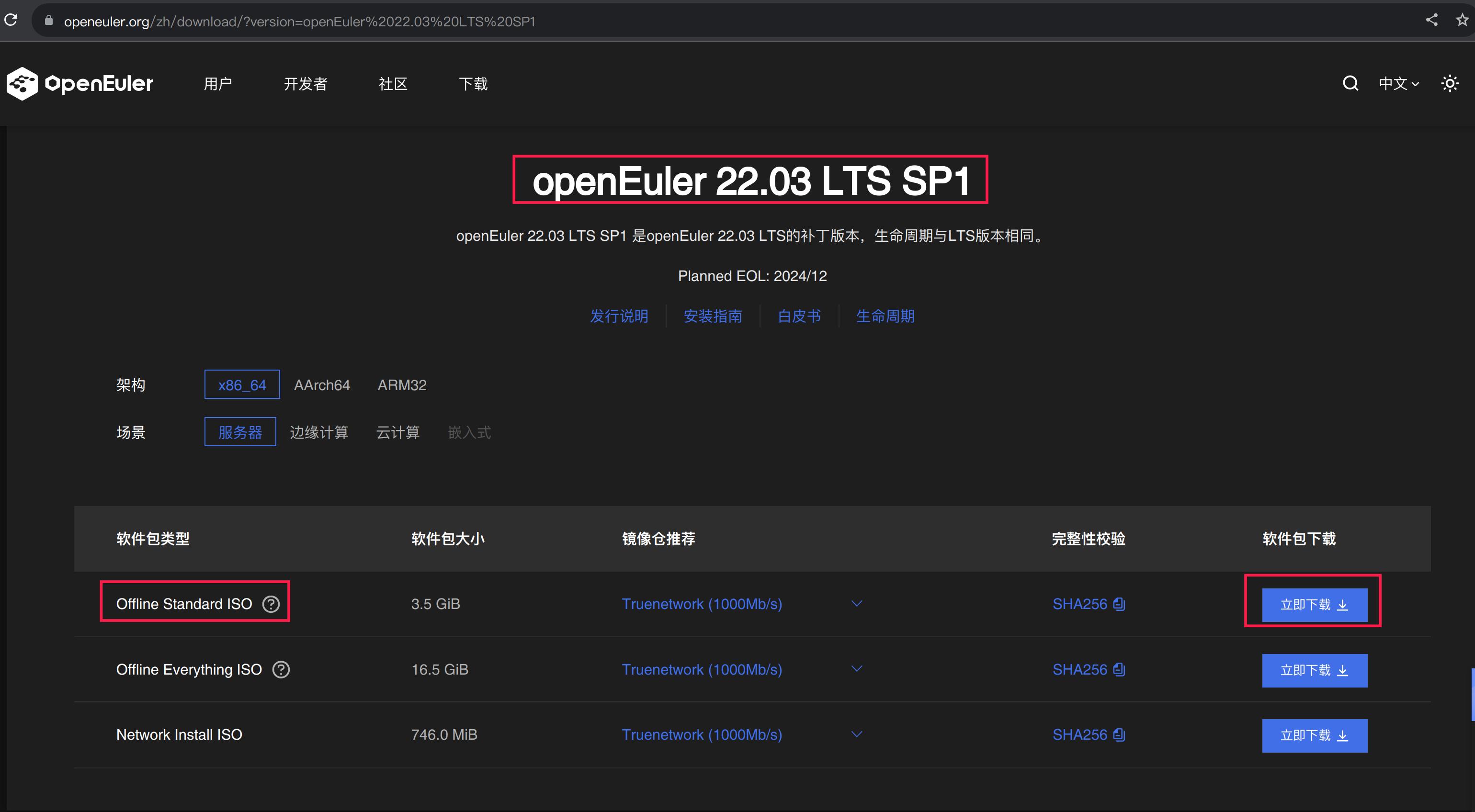Screen dimensions: 1475x812
Task: Bookmark page with the star icon
Action: [x=1462, y=20]
